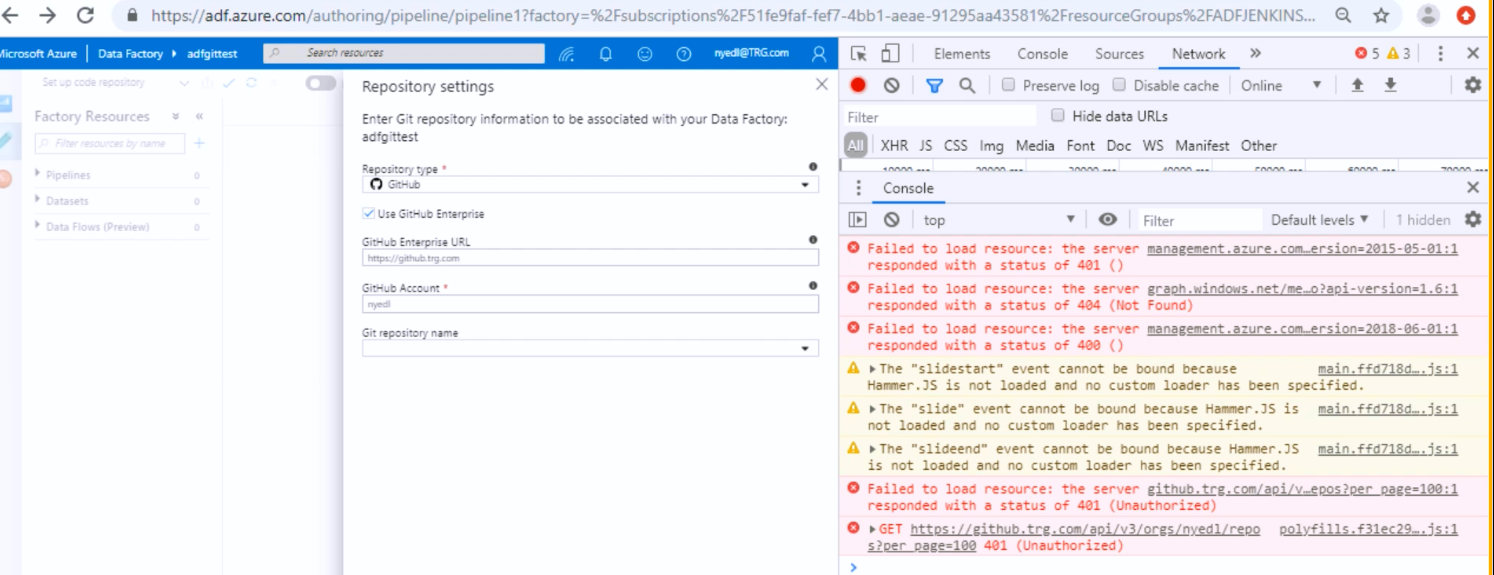This screenshot has height=575, width=1494.
Task: Expand the Datasets tree node
Action: (38, 200)
